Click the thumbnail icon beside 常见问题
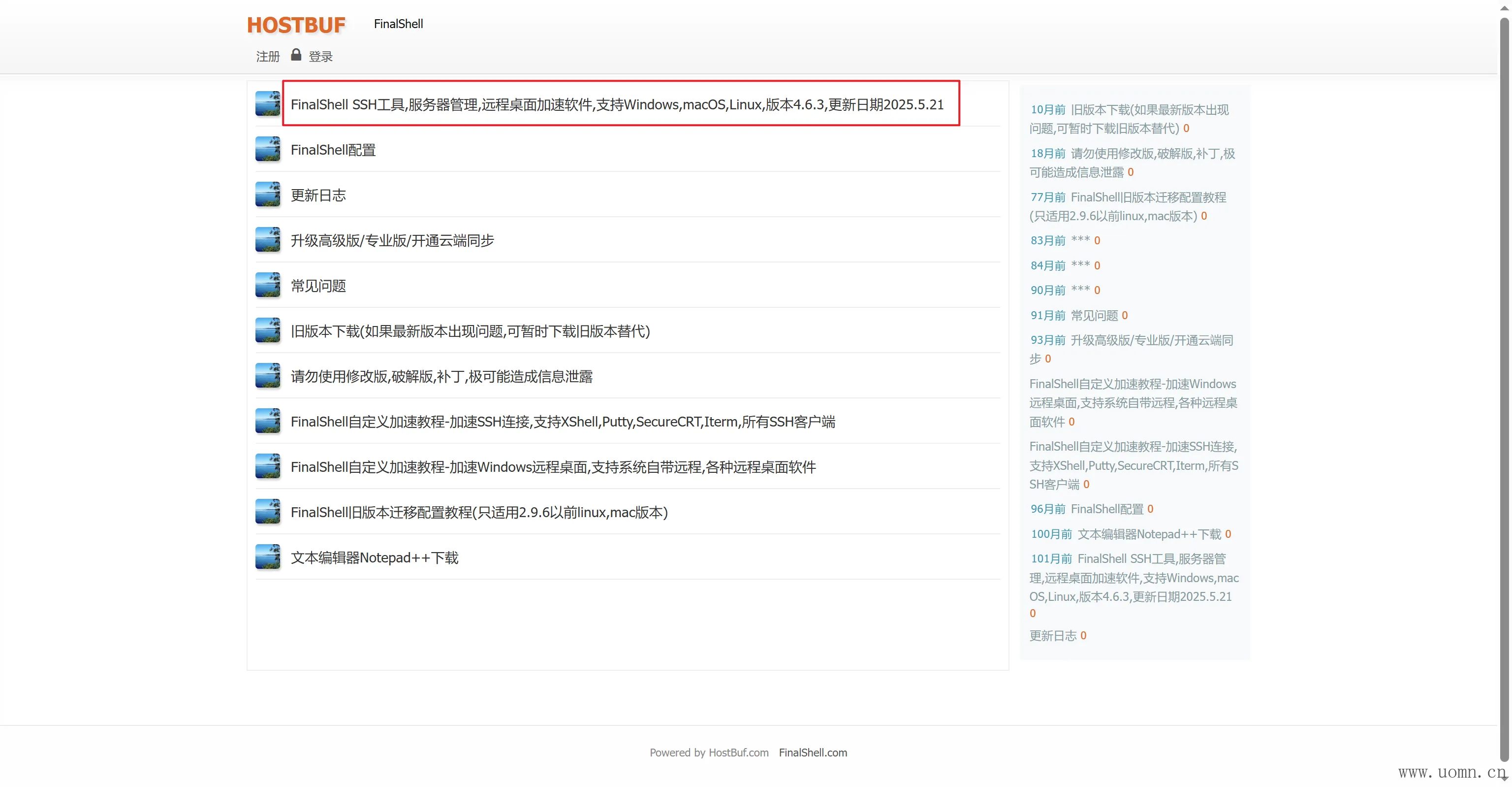This screenshot has height=787, width=1512. coord(268,286)
